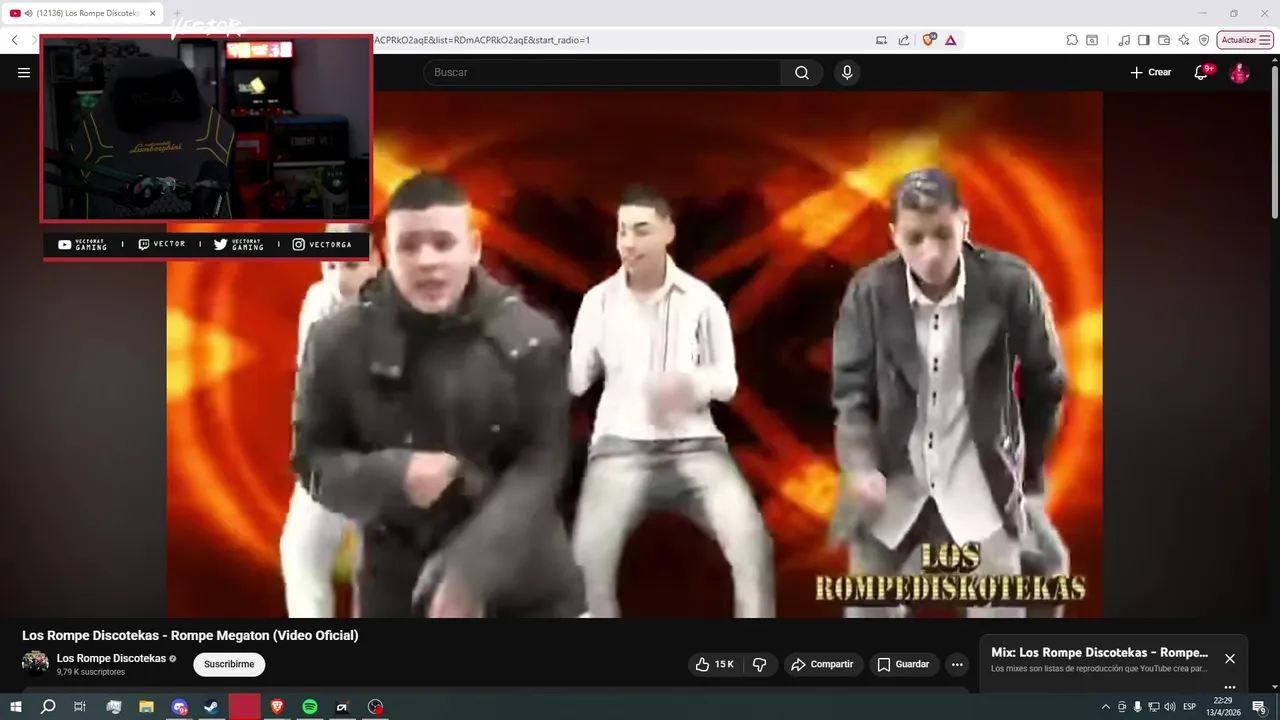Click the Crear create button
Screen dimensions: 1280x720
pos(1150,72)
